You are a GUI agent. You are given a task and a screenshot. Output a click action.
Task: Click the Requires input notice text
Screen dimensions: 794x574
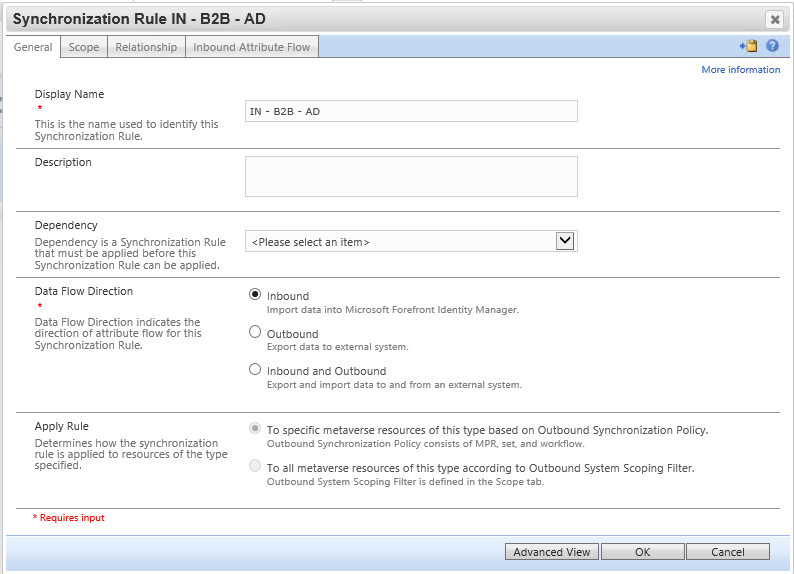tap(69, 518)
